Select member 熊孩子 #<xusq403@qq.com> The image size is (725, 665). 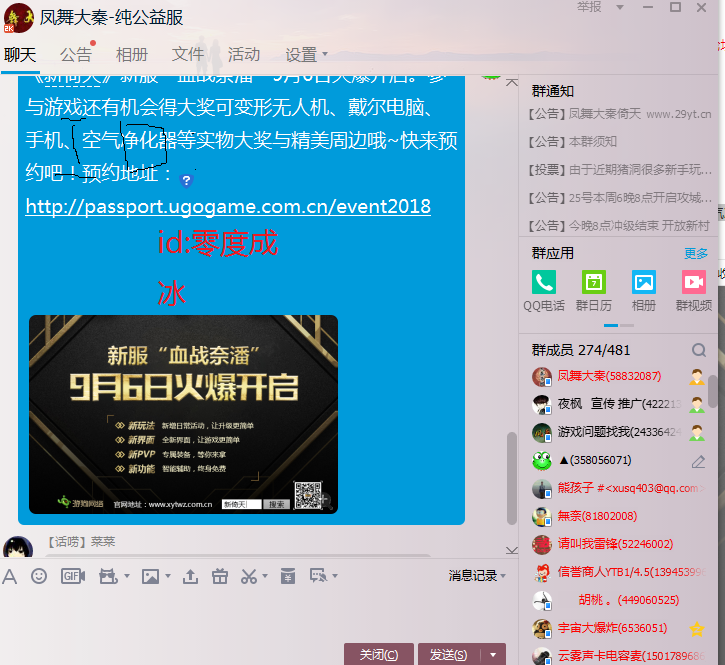pos(618,488)
